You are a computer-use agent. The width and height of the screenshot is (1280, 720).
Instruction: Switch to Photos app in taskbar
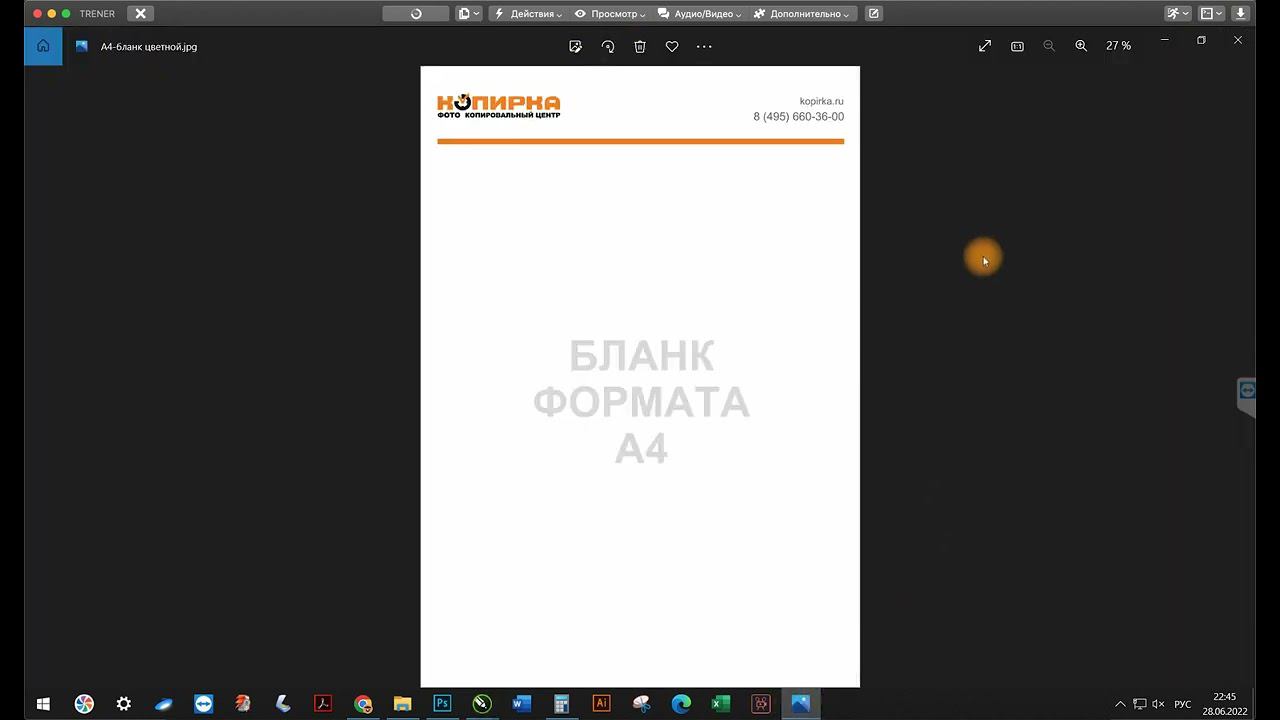(800, 704)
